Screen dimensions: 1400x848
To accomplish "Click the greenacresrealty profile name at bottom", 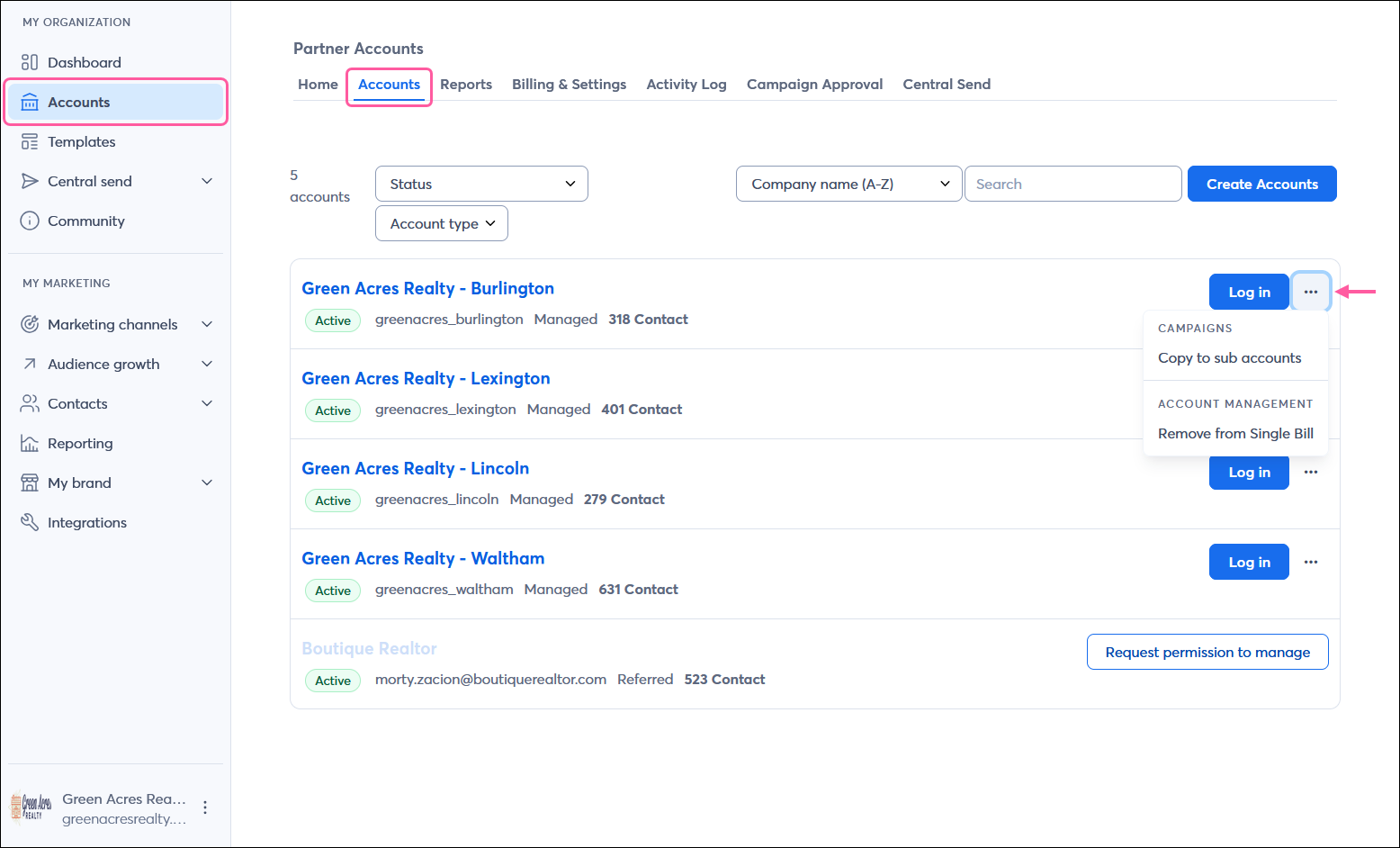I will (124, 818).
